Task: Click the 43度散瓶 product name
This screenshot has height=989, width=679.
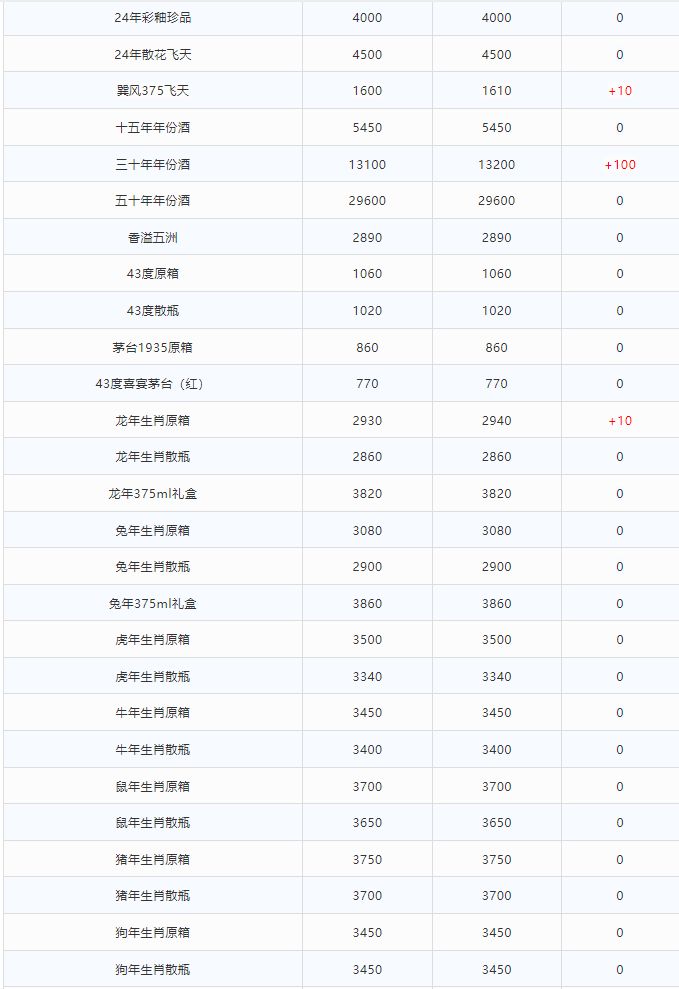Action: (153, 310)
